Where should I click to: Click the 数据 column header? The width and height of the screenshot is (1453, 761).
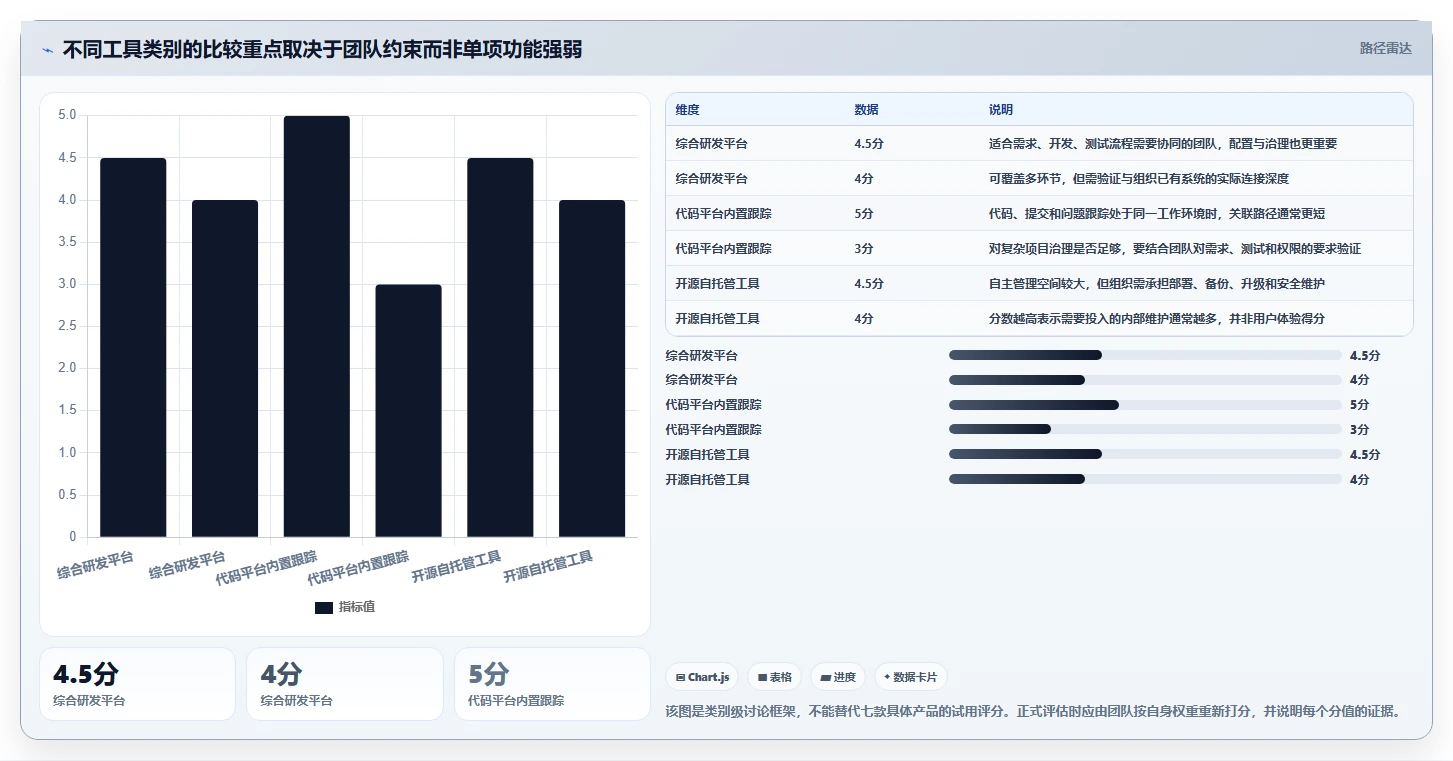[867, 109]
